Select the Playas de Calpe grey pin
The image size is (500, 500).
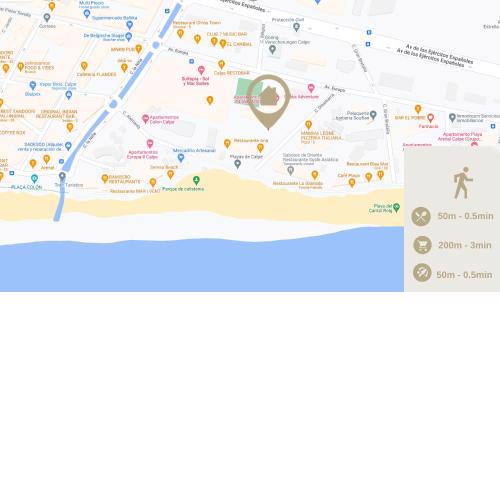[237, 164]
